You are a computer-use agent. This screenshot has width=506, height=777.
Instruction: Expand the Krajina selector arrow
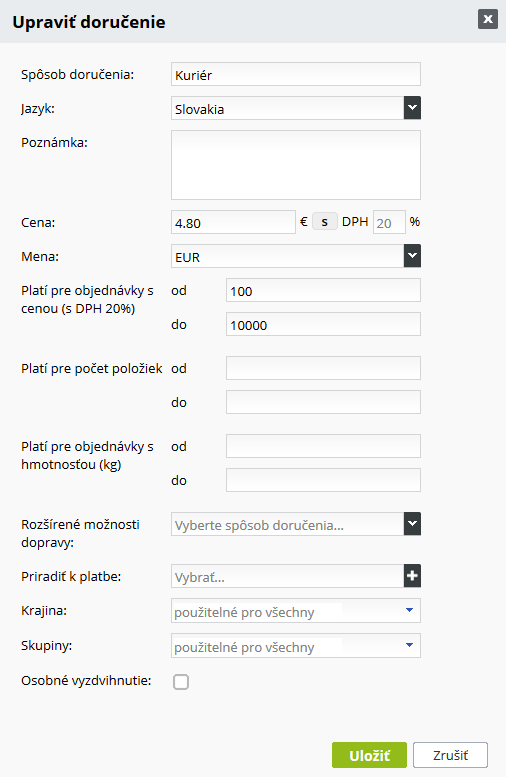(409, 610)
